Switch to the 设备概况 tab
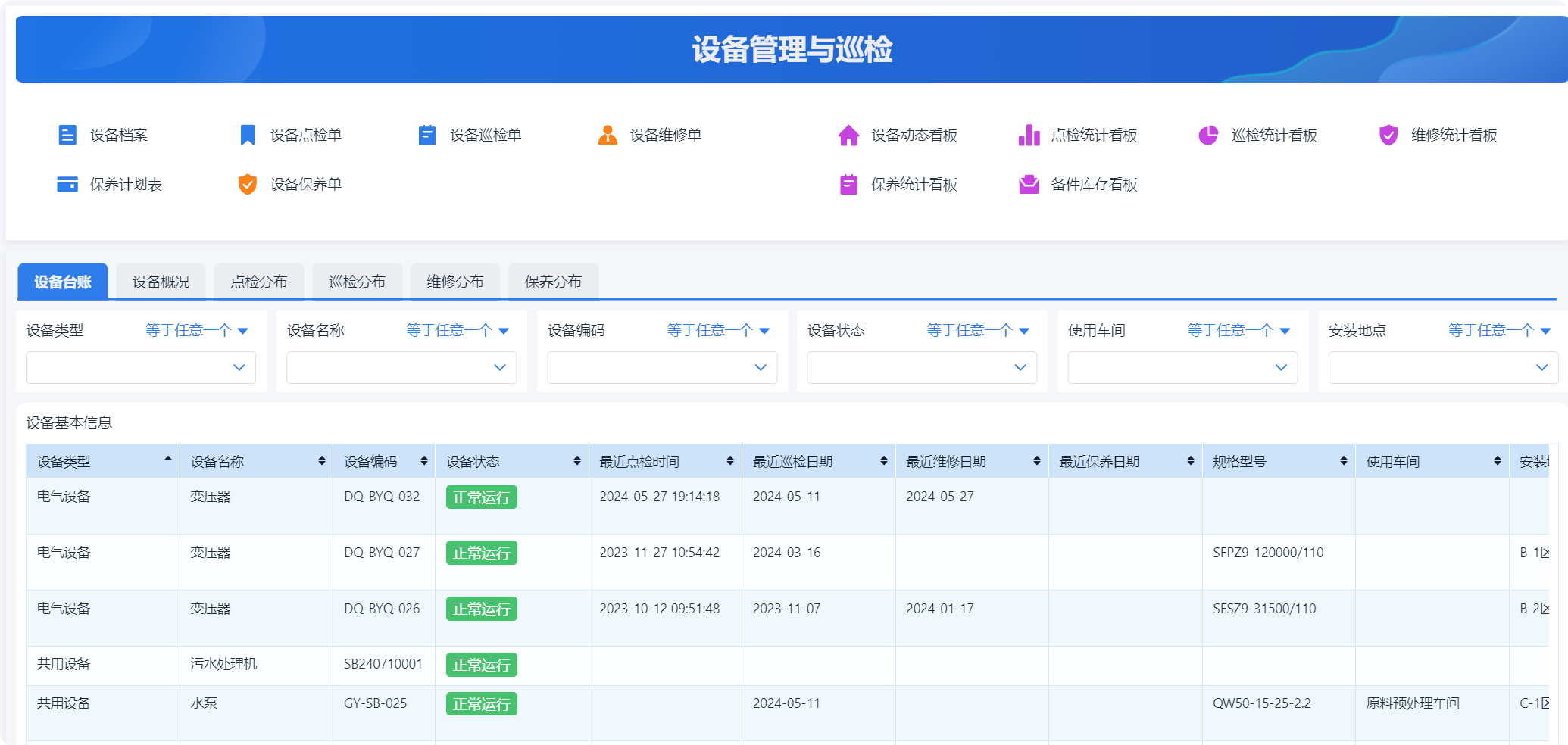 point(161,282)
